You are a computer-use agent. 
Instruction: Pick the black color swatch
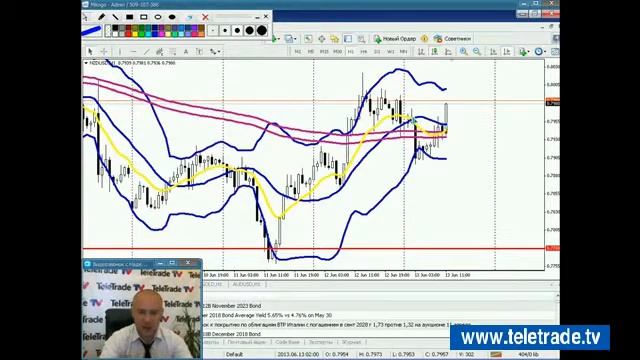pyautogui.click(x=115, y=27)
